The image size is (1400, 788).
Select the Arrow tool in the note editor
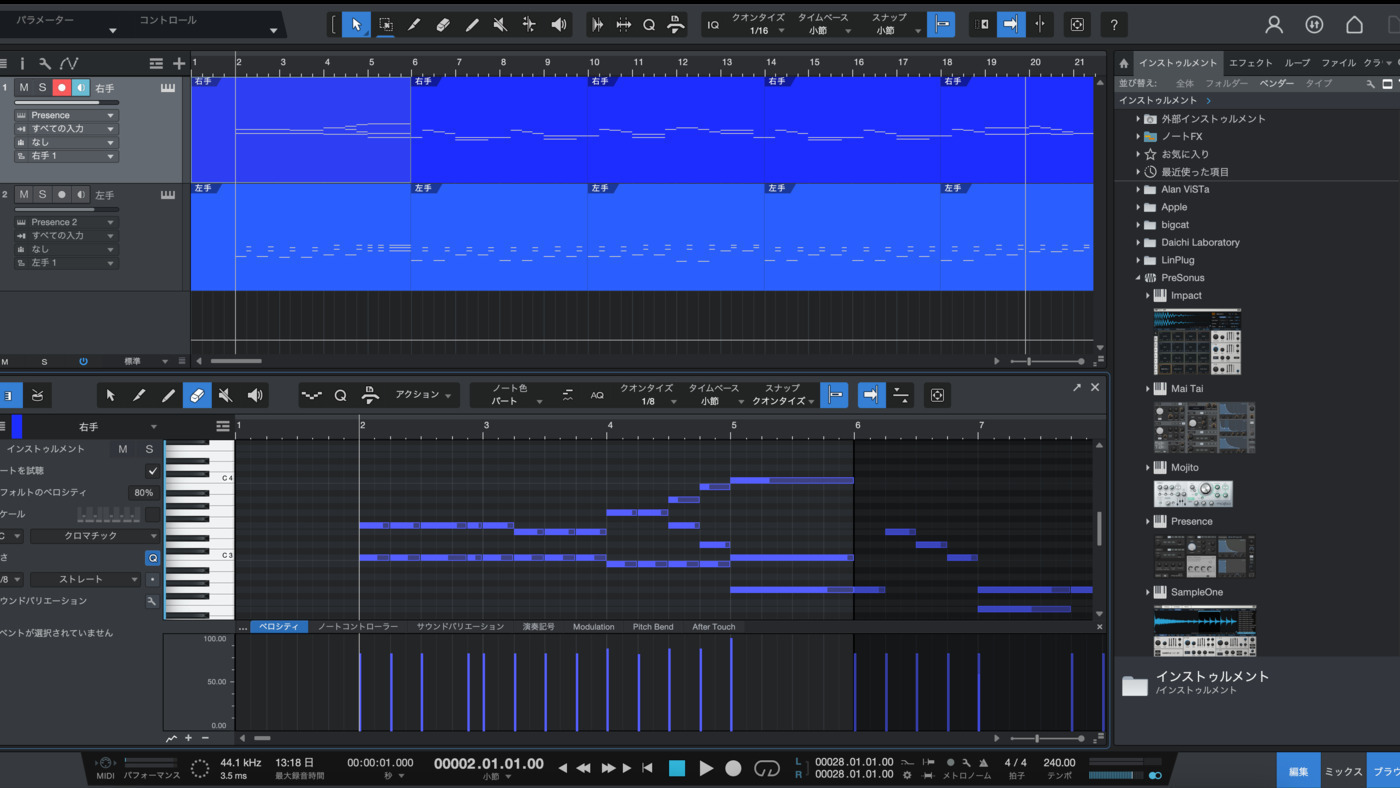pyautogui.click(x=111, y=396)
